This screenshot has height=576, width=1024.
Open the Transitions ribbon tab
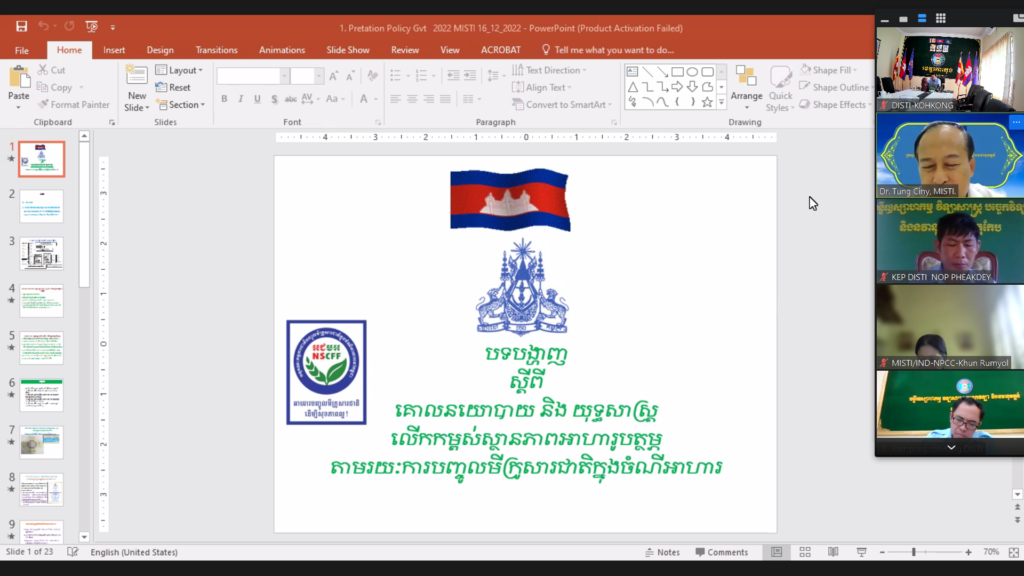(x=216, y=50)
